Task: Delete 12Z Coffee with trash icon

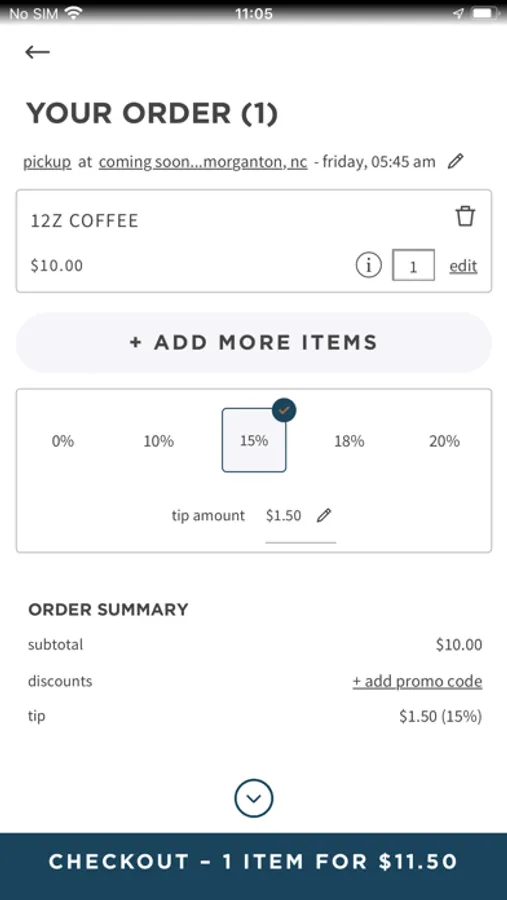Action: pyautogui.click(x=465, y=217)
